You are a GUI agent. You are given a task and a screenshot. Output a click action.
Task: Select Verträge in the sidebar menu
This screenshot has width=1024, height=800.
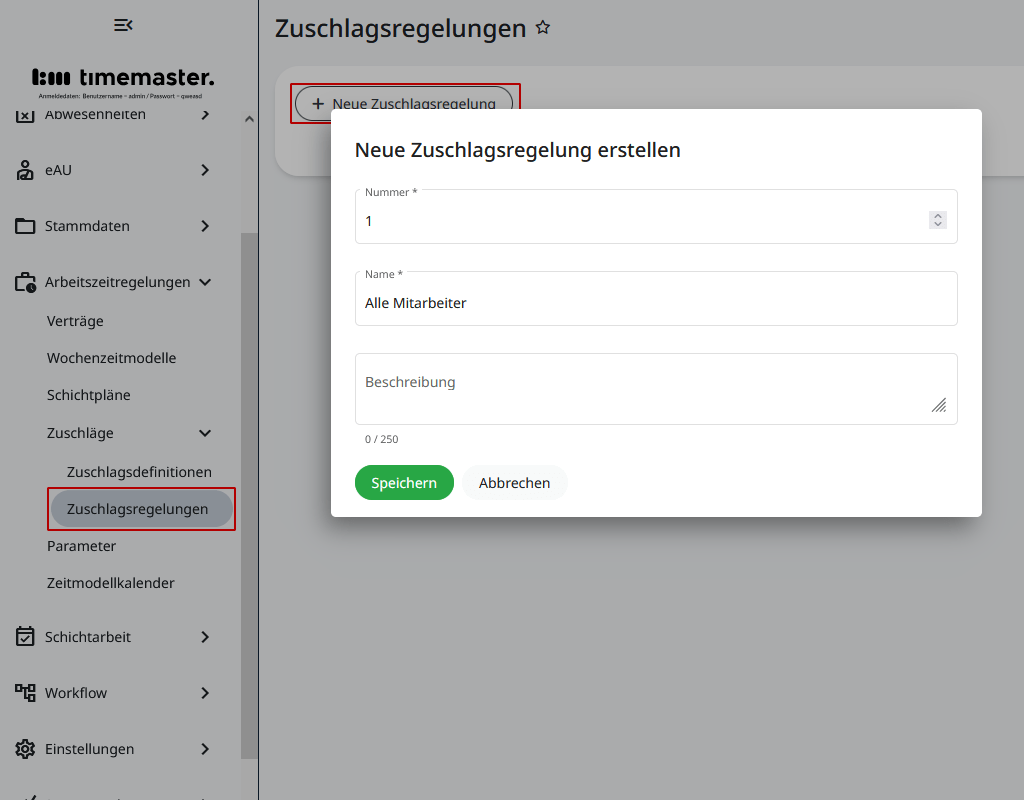tap(75, 321)
